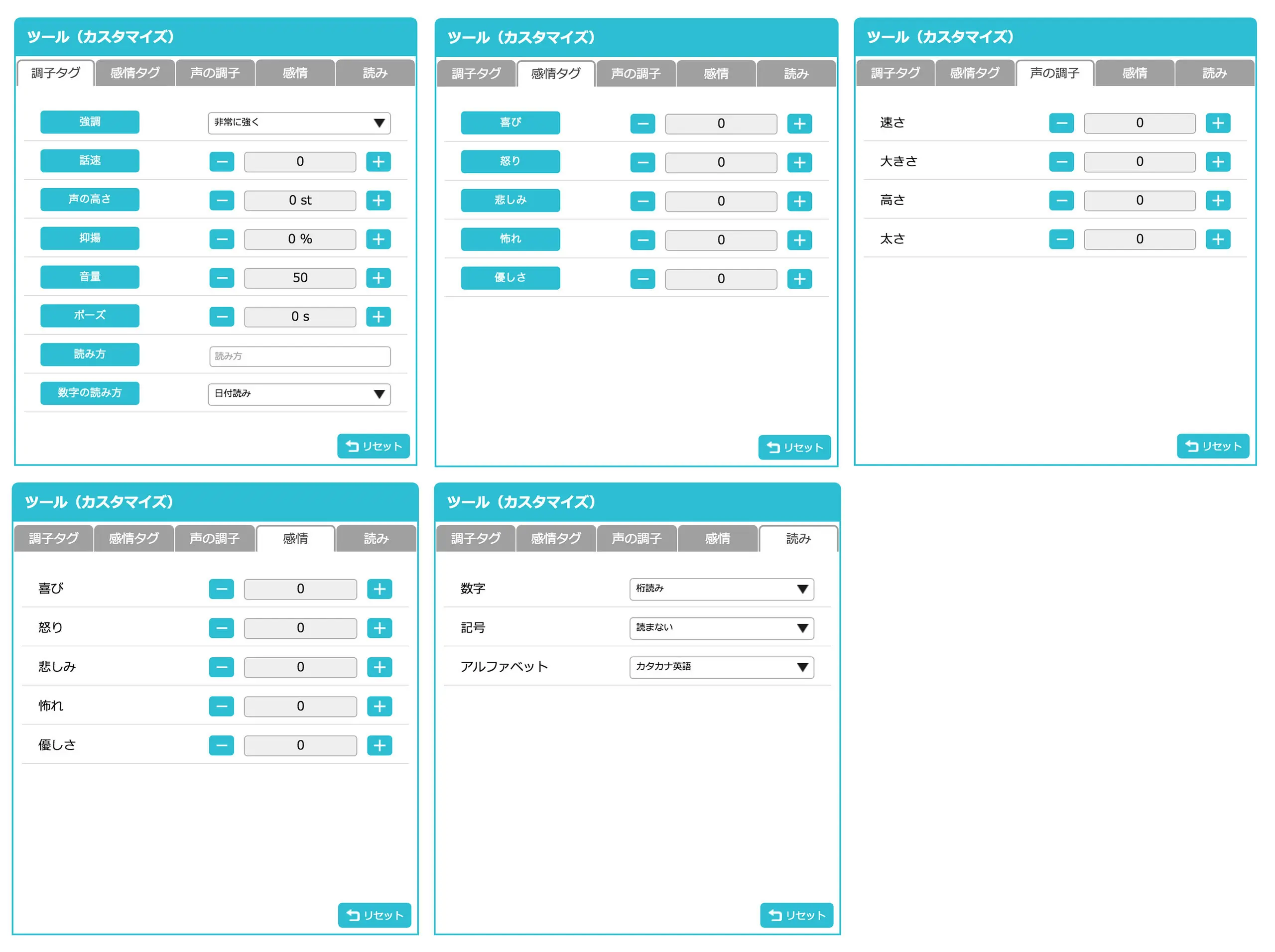Increase 喜び in 感情タグ panel
The width and height of the screenshot is (1275, 952).
coord(799,124)
